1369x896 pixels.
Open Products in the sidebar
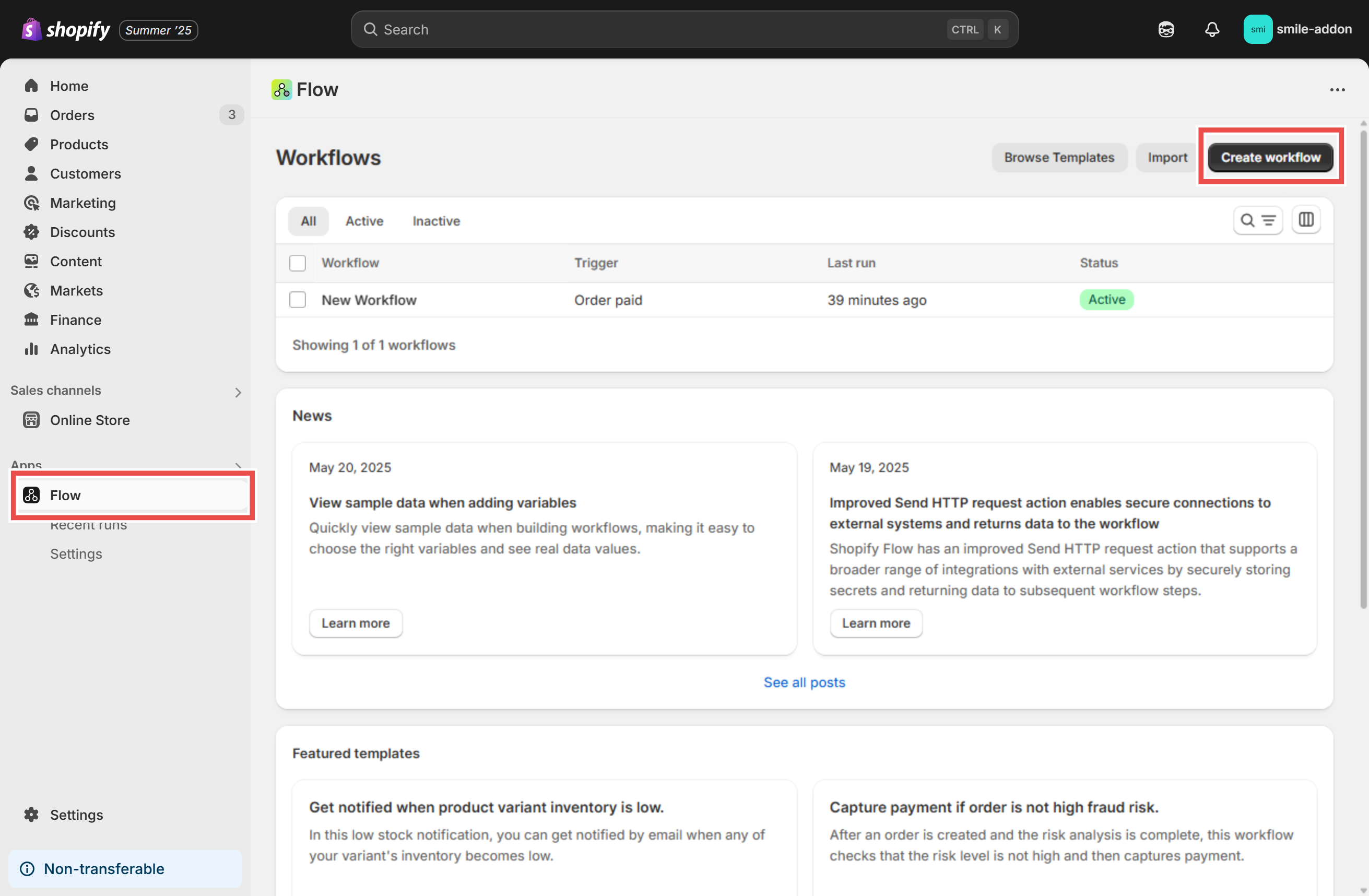tap(79, 144)
